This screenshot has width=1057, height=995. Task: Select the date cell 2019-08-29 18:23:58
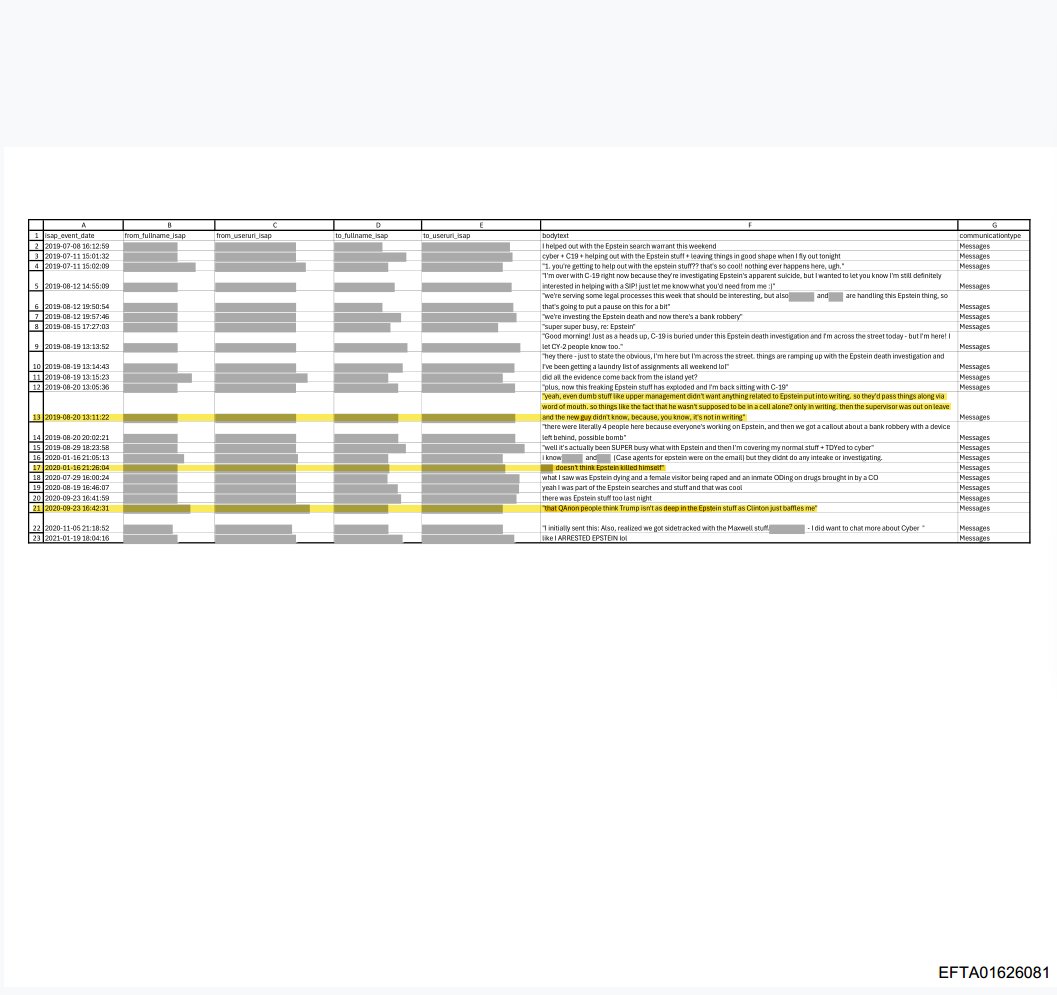click(84, 448)
